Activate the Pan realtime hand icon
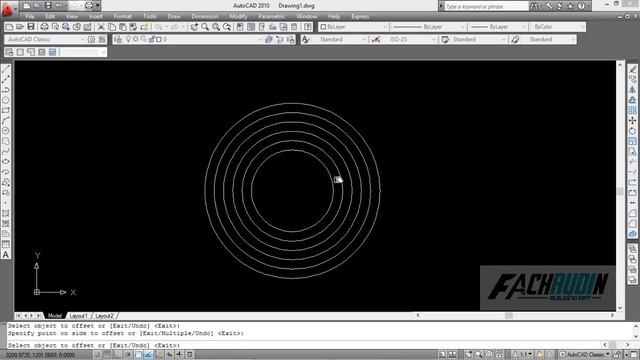Viewport: 640px width, 360px height. point(194,27)
